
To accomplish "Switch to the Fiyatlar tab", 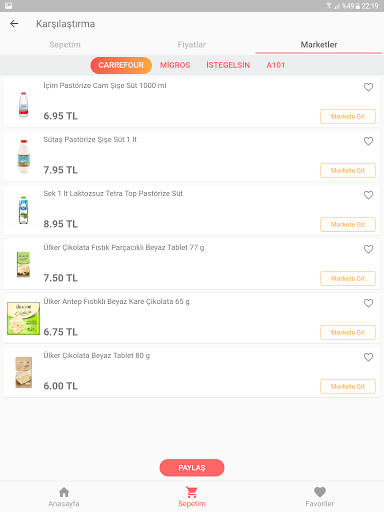I will click(192, 45).
